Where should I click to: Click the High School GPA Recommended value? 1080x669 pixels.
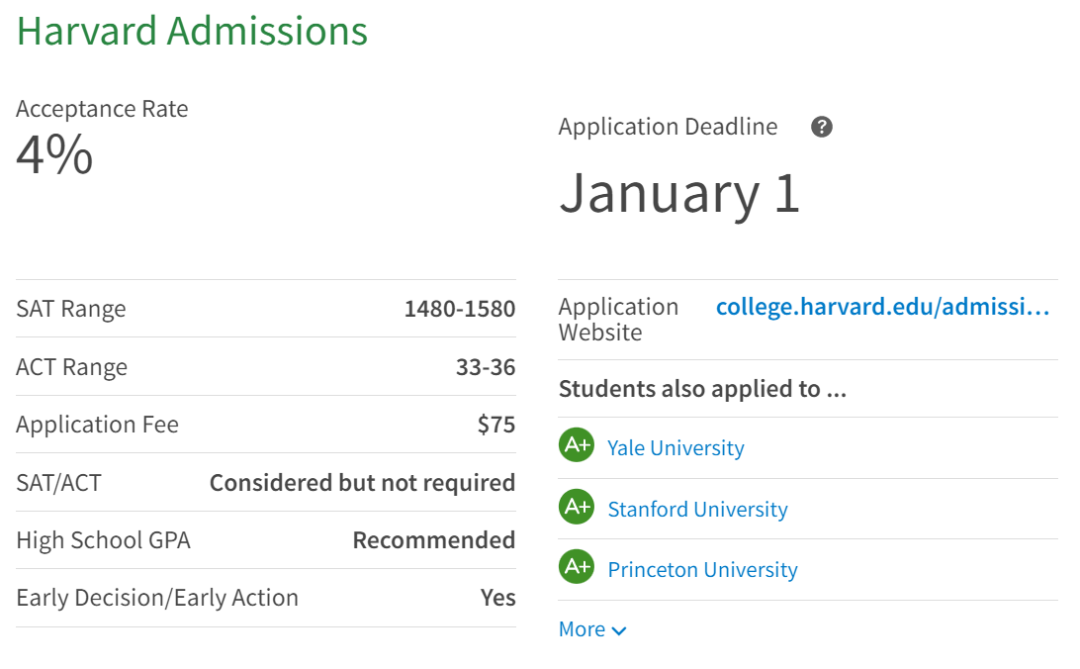coord(433,540)
